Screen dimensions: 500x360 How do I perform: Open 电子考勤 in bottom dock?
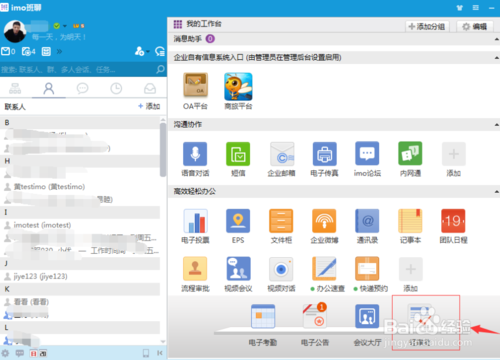coord(263,316)
